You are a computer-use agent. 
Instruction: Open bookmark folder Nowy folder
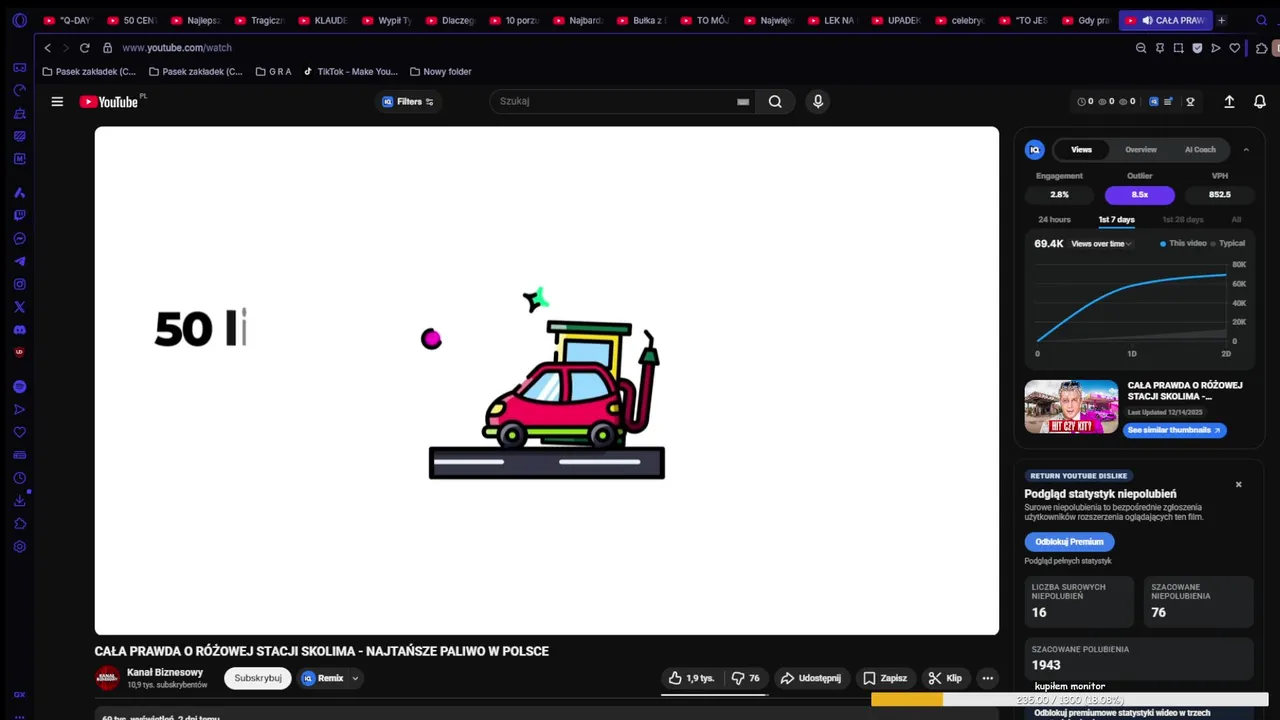point(440,72)
